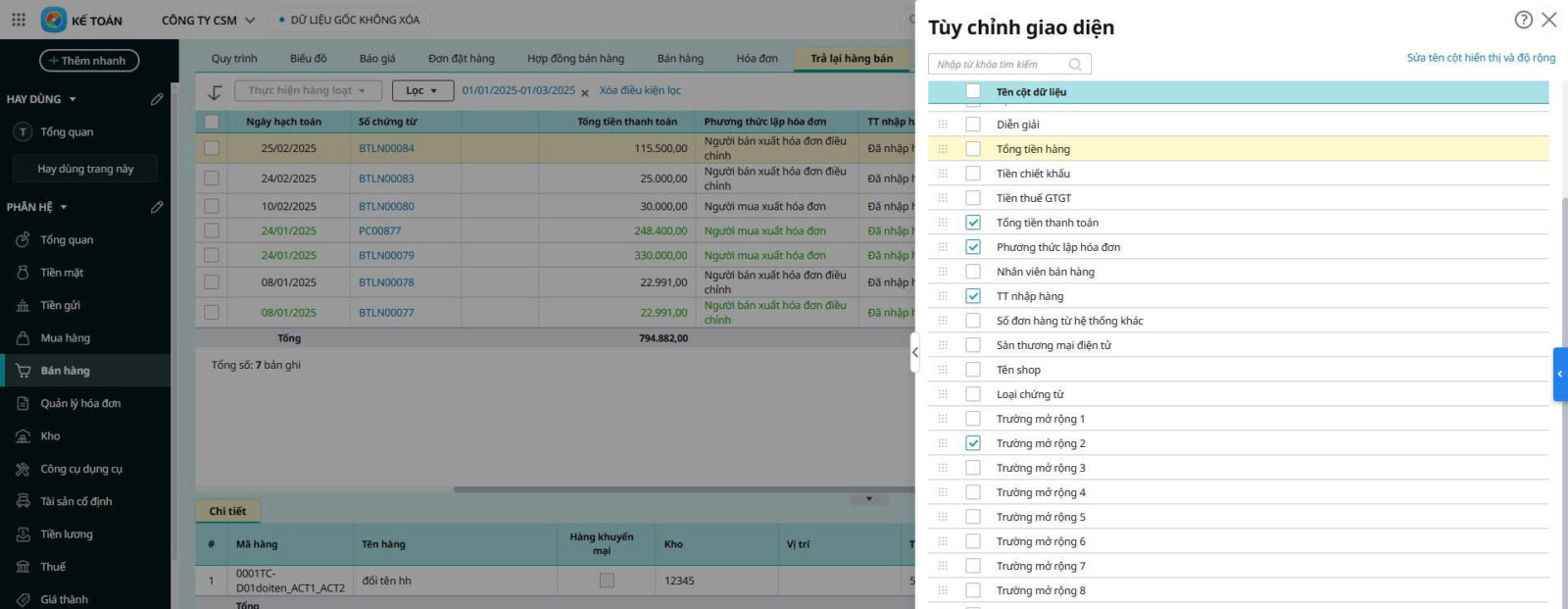Screen dimensions: 1568x609
Task: Click the edit pencil beside PHÂN HỆ
Action: (x=157, y=207)
